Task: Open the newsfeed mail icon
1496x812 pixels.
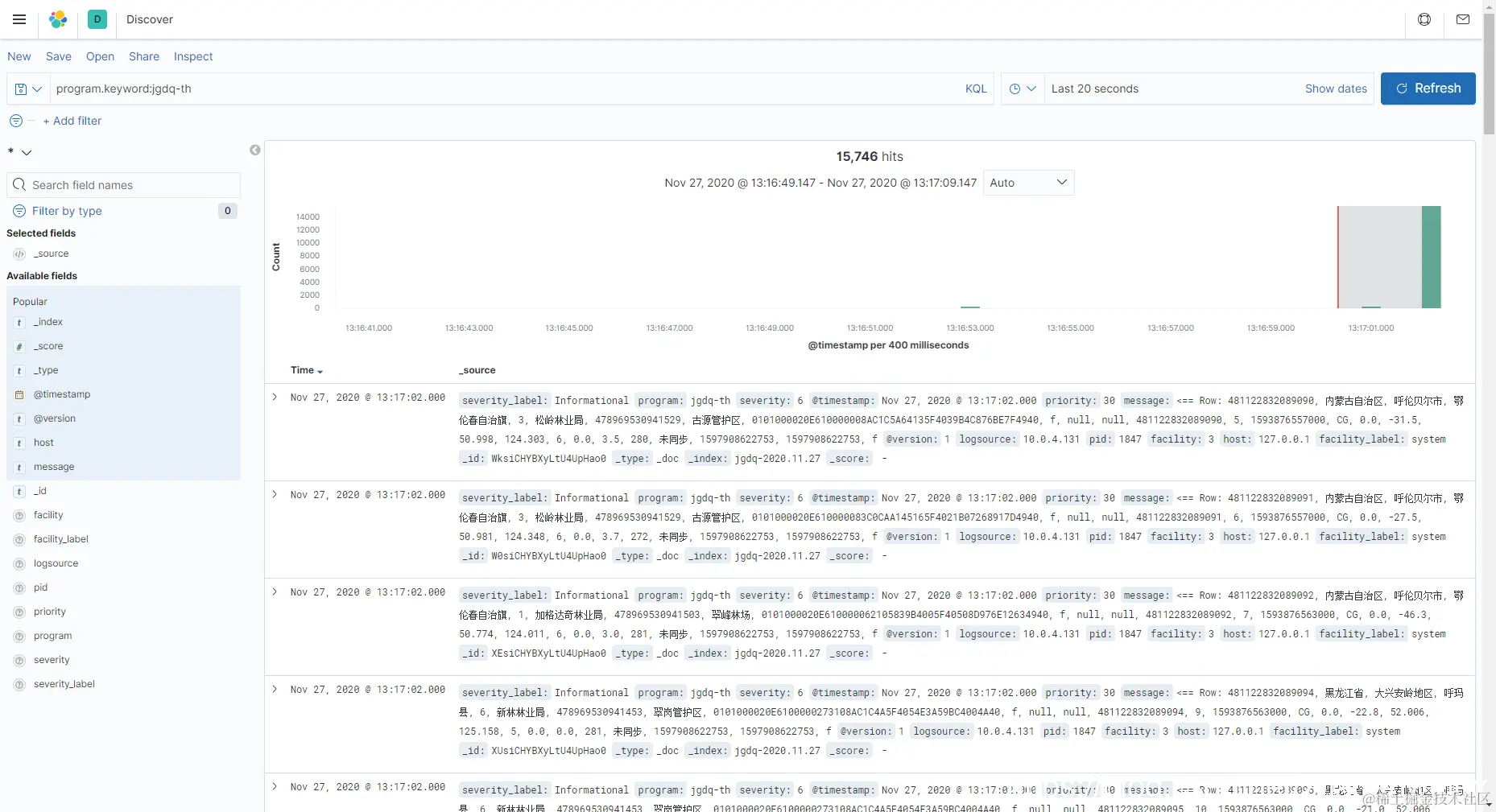Action: [x=1463, y=19]
